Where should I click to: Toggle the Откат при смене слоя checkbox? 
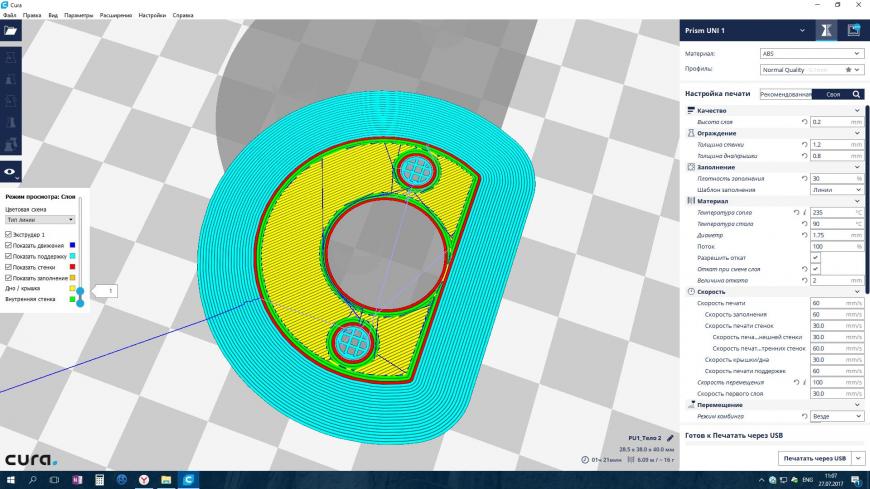click(x=815, y=269)
